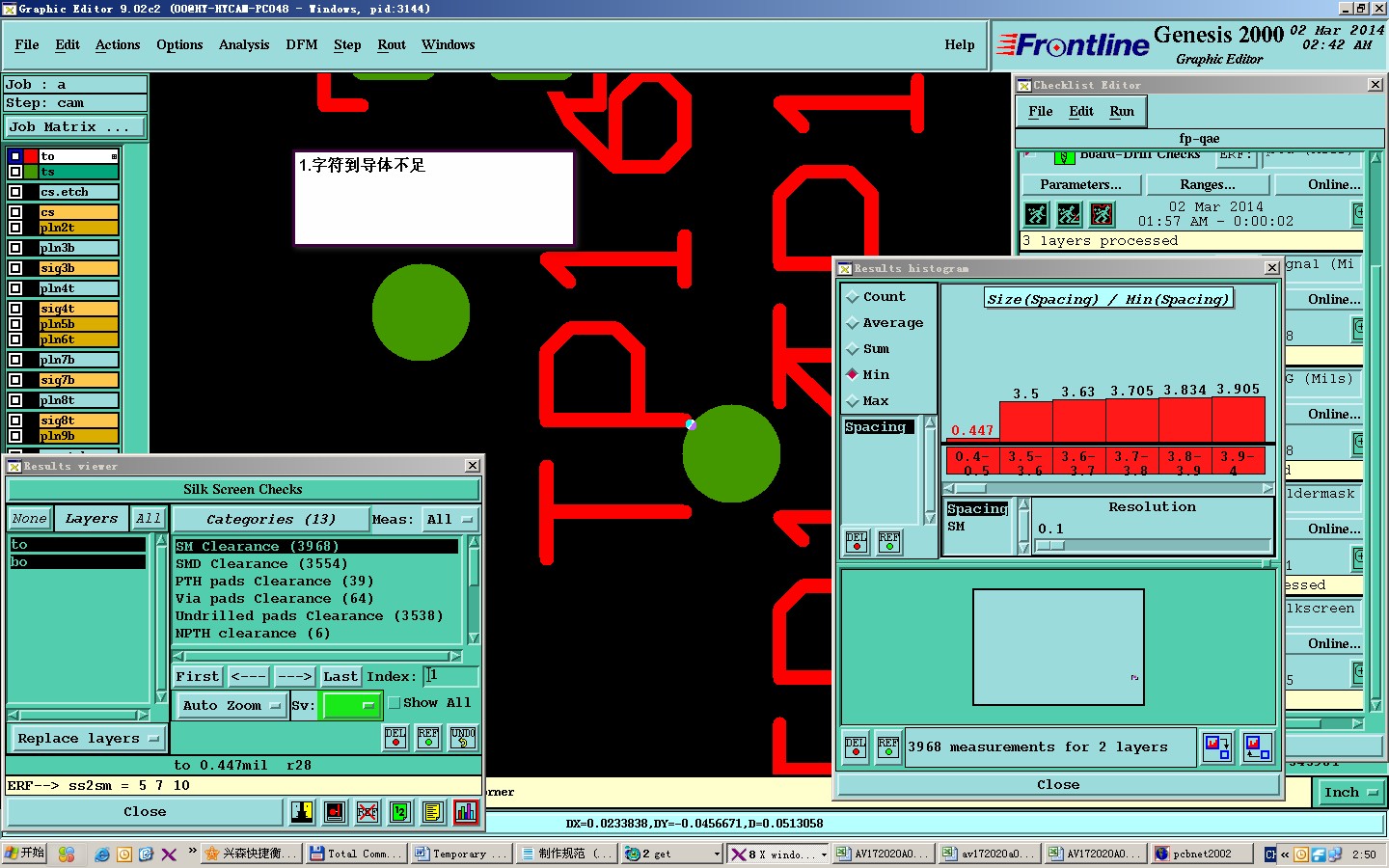The height and width of the screenshot is (868, 1389).
Task: Click the Index input field
Action: 450,677
